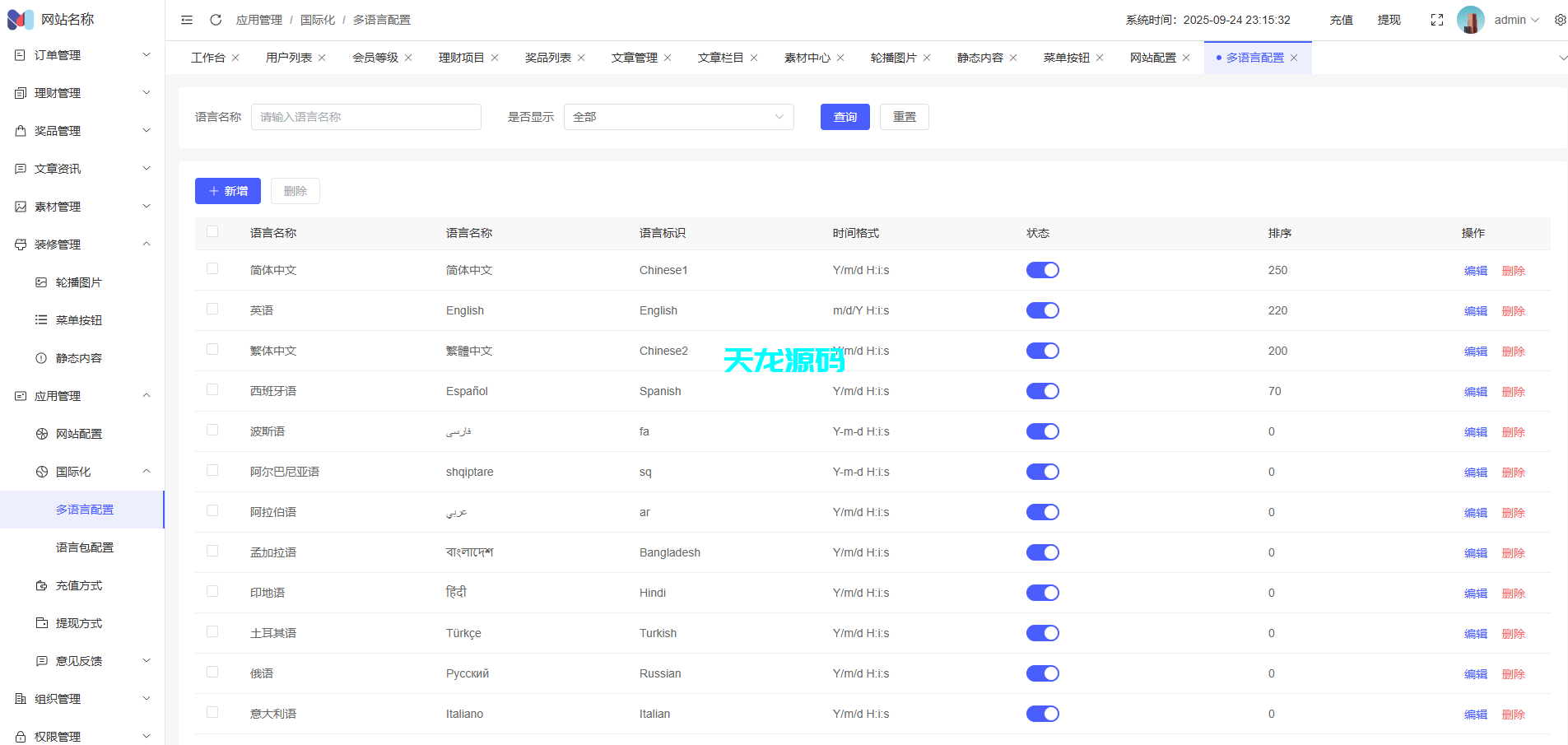Screen dimensions: 1568x745
Task: Click the collapse sidebar hamburger icon
Action: point(186,19)
